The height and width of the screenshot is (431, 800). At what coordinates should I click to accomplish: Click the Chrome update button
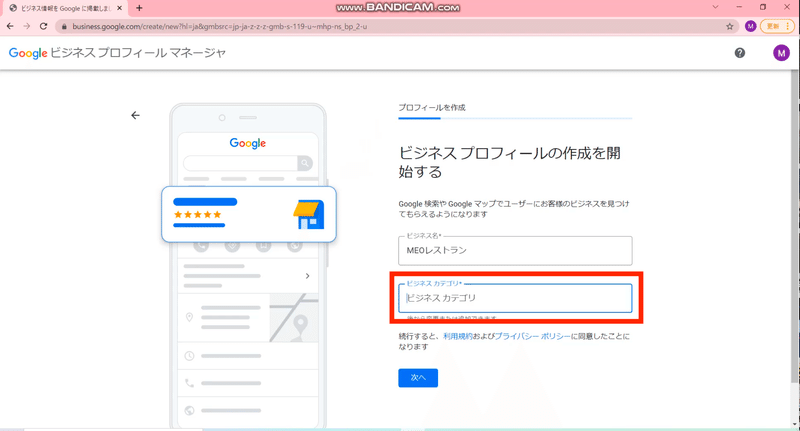[777, 26]
